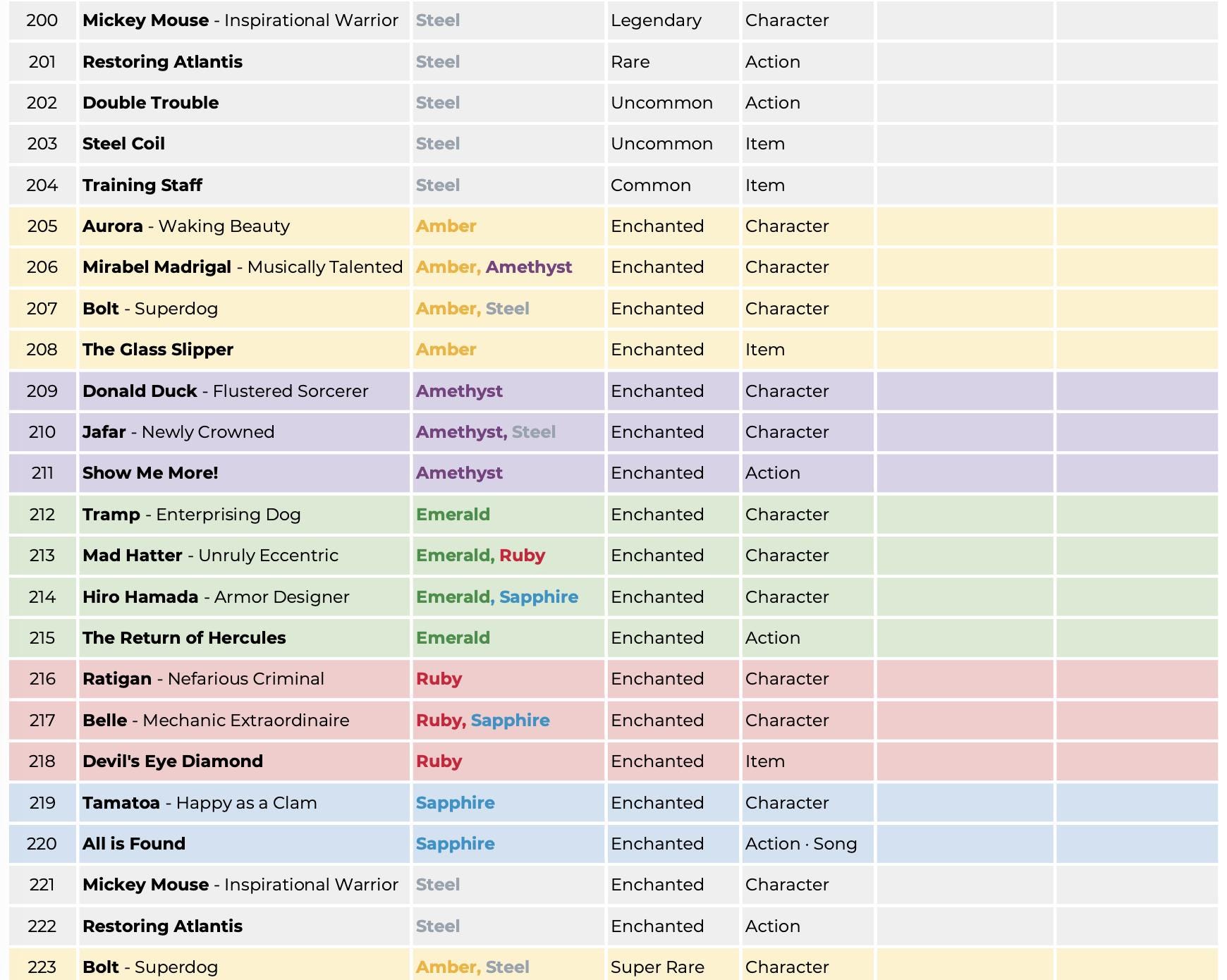This screenshot has height=980, width=1227.
Task: Click 'Amethyst' ink in Donald Duck row
Action: pos(459,391)
